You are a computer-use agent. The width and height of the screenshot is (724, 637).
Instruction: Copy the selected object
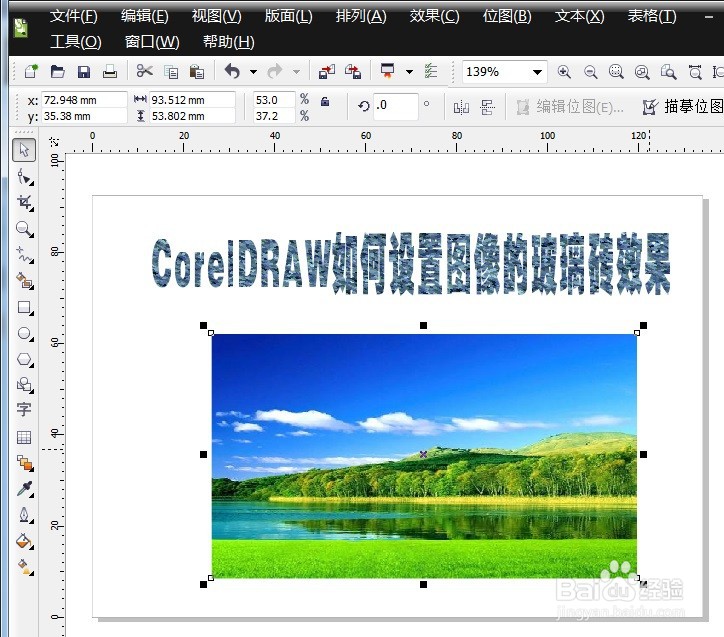pyautogui.click(x=171, y=72)
